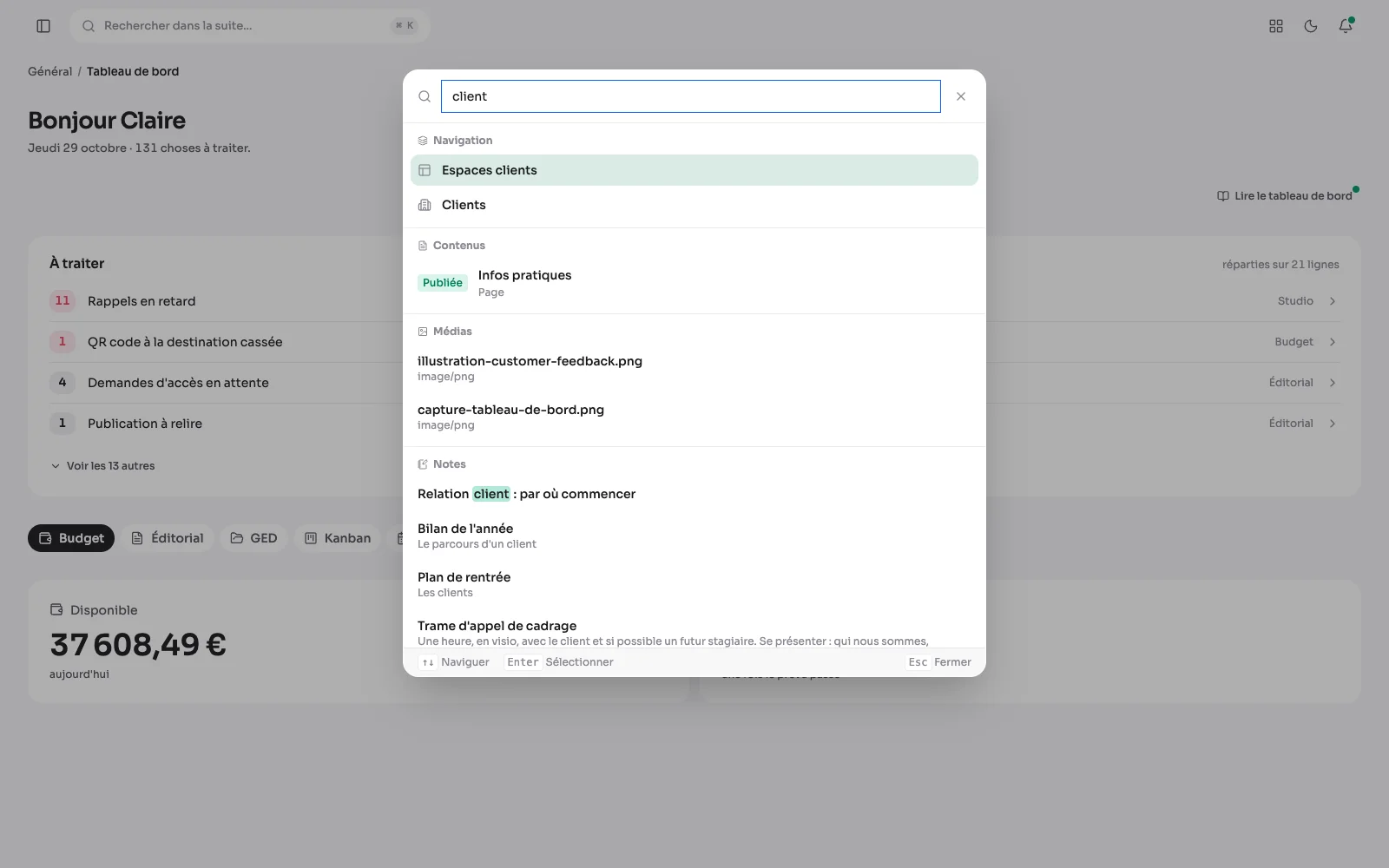
Task: Toggle the sidebar panel icon
Action: pyautogui.click(x=43, y=26)
